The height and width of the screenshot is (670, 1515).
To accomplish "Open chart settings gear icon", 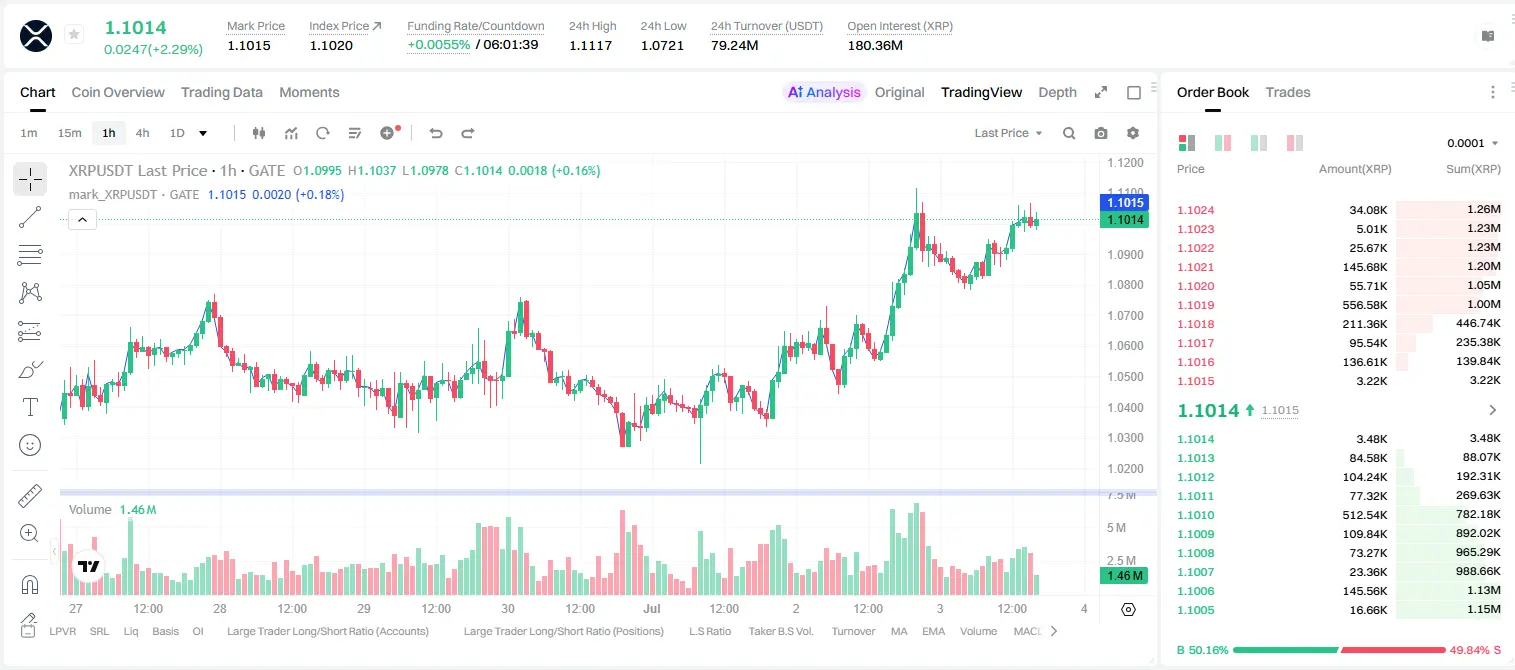I will coord(1133,133).
